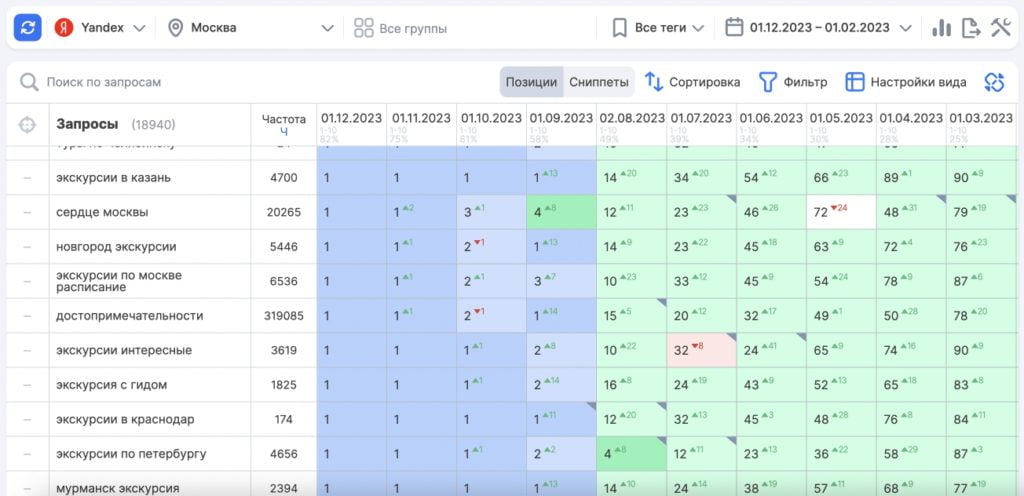Screen dimensions: 1024x496
Task: Click the sync icon right of Настройки вида
Action: coord(993,82)
